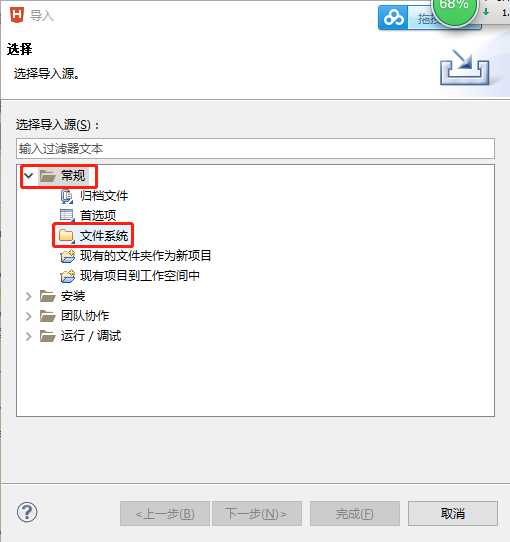Click the HBuilder logo in title bar
Viewport: 510px width, 542px height.
17,15
